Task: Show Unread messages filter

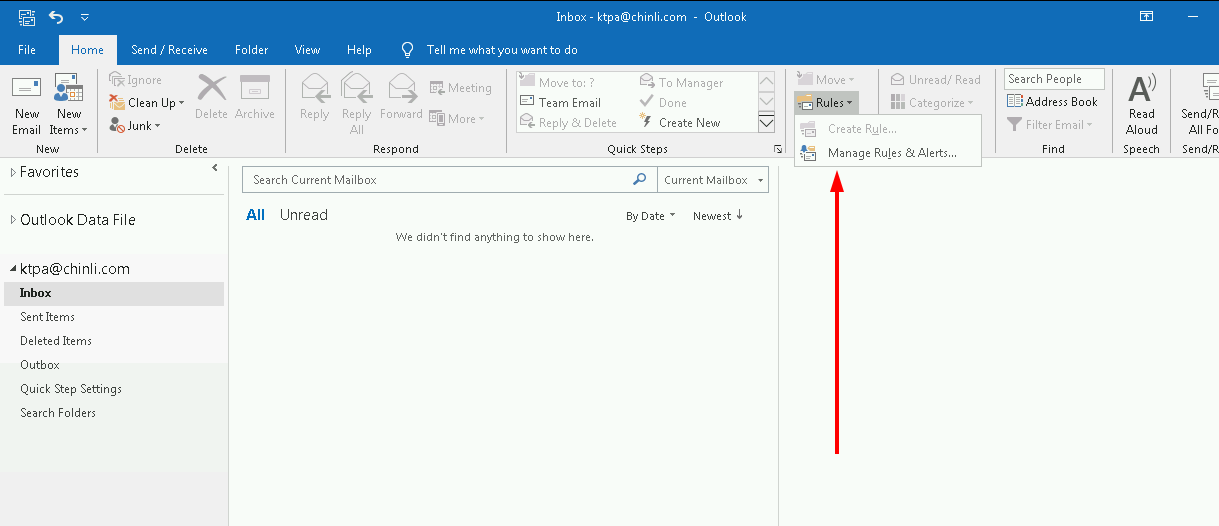Action: pyautogui.click(x=304, y=215)
